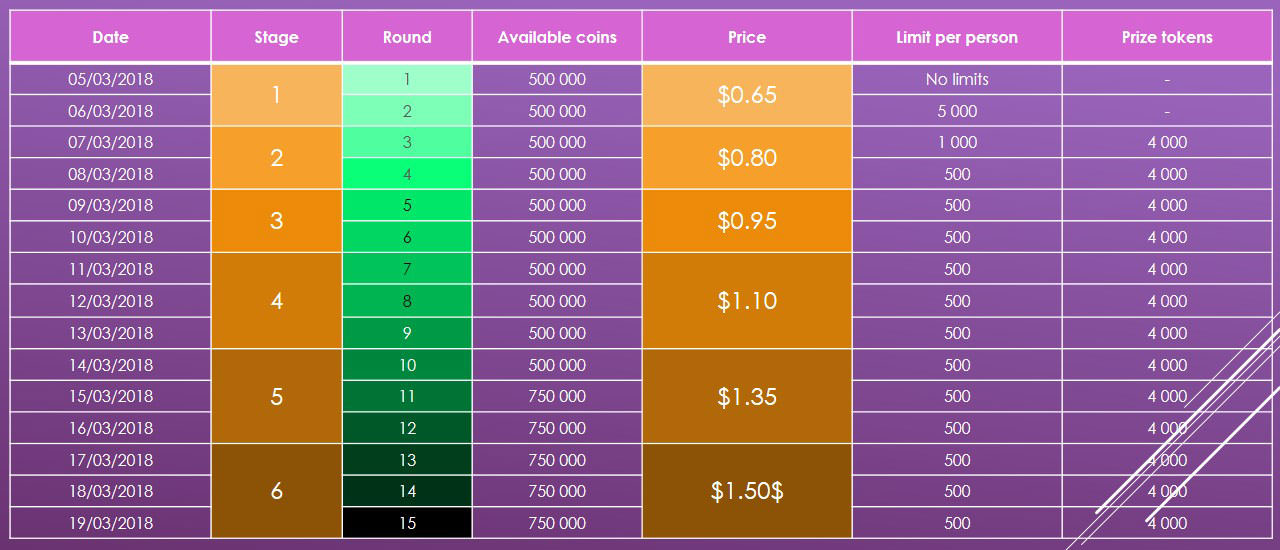Select the Stage column header
Screen dimensions: 1280x550
pyautogui.click(x=276, y=37)
